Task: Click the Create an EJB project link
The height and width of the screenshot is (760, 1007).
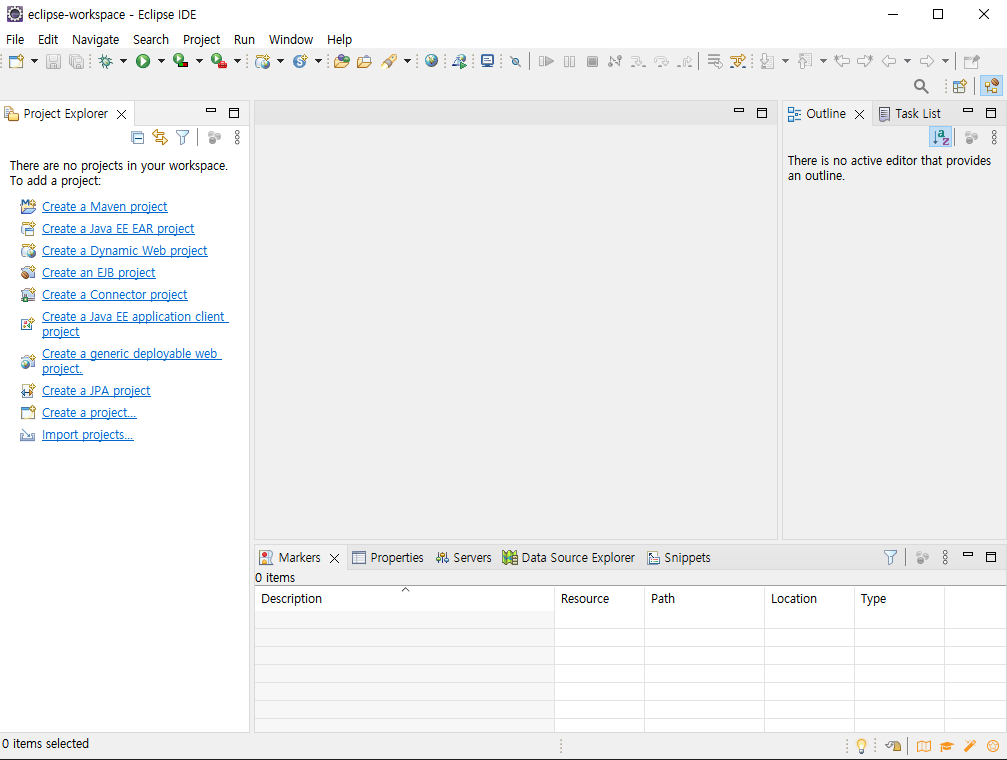Action: coord(98,272)
